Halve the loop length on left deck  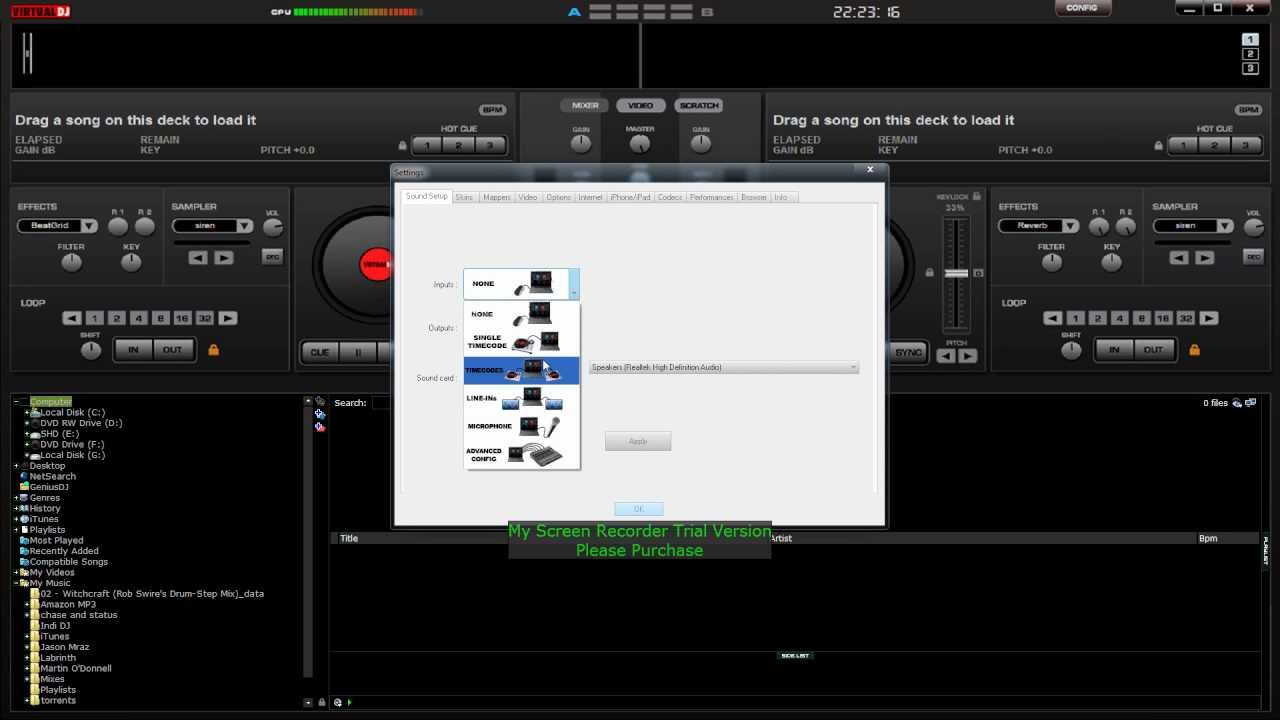point(72,318)
